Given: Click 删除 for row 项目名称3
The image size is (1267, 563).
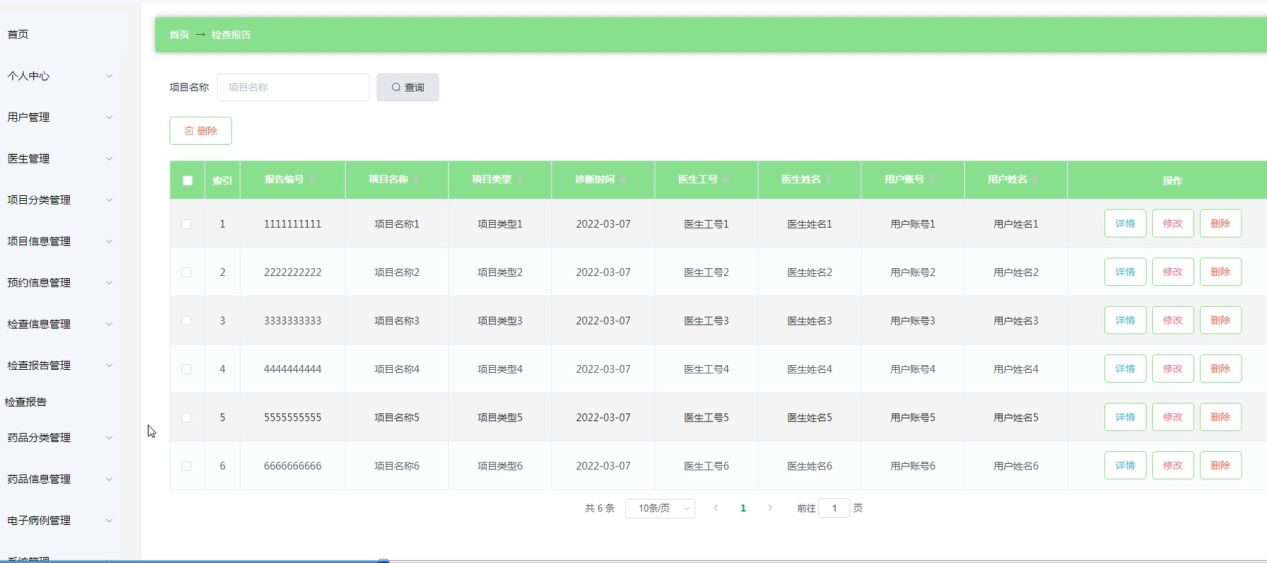Looking at the screenshot, I should pyautogui.click(x=1220, y=320).
